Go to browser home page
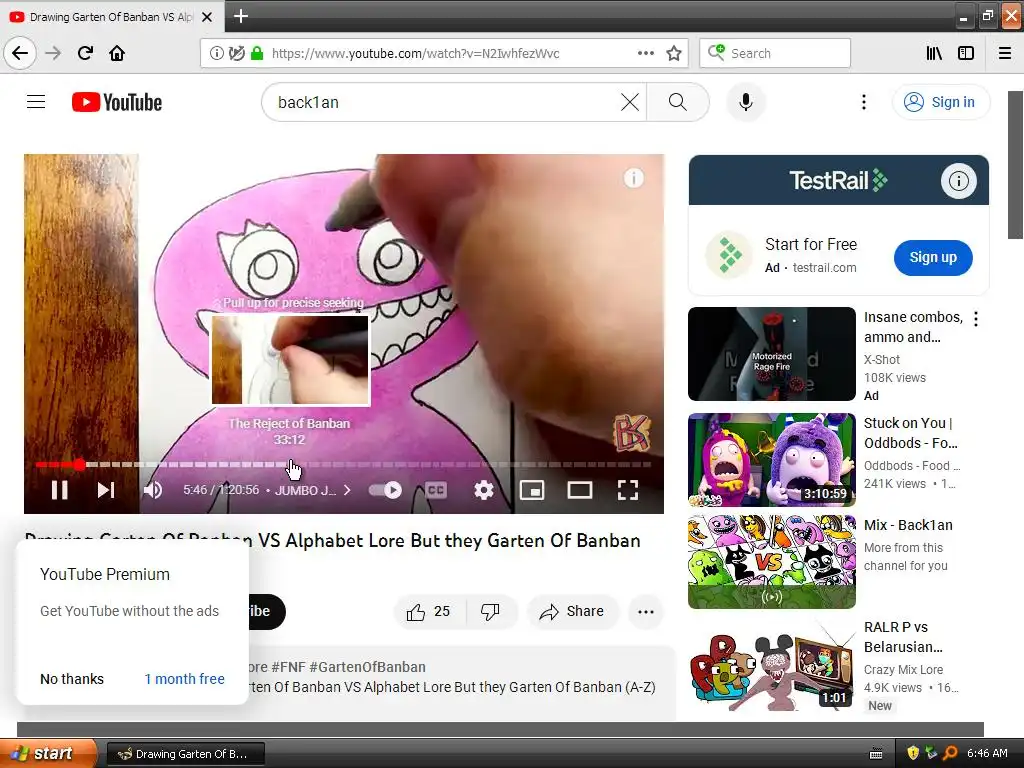The image size is (1024, 768). 117,53
